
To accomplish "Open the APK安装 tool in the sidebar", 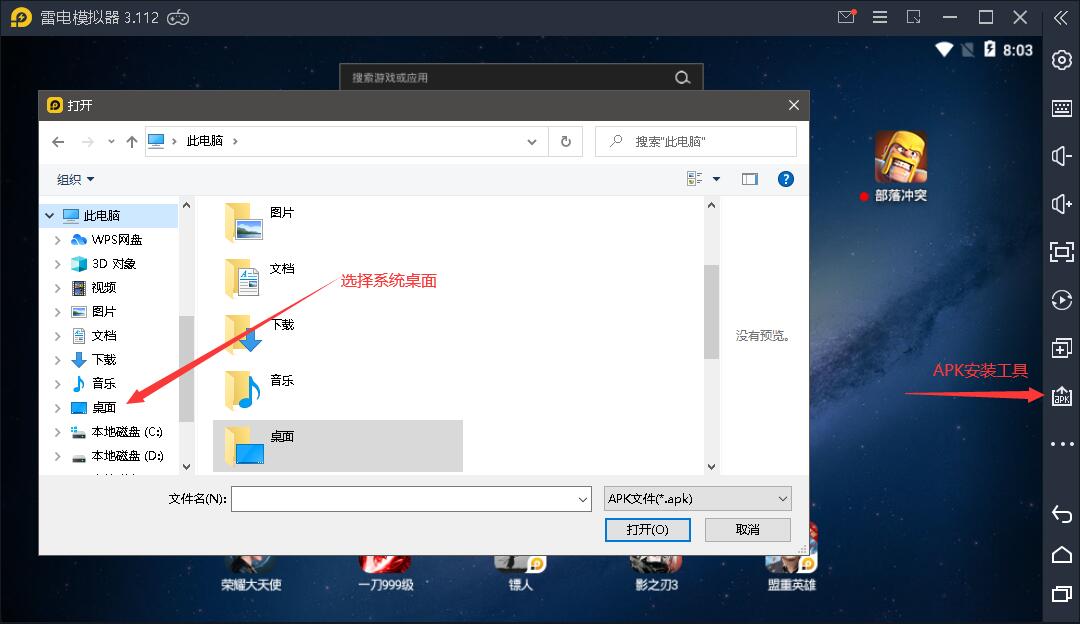I will [x=1061, y=395].
